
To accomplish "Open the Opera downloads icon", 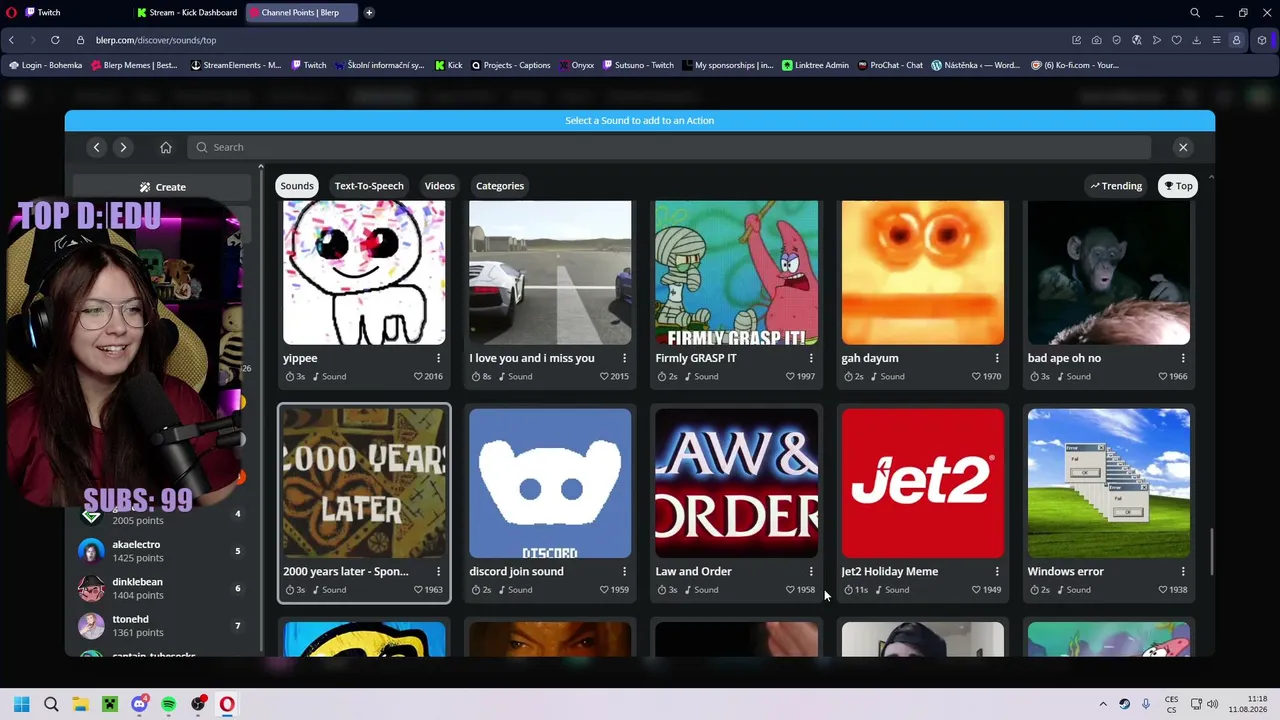I will coord(1197,40).
